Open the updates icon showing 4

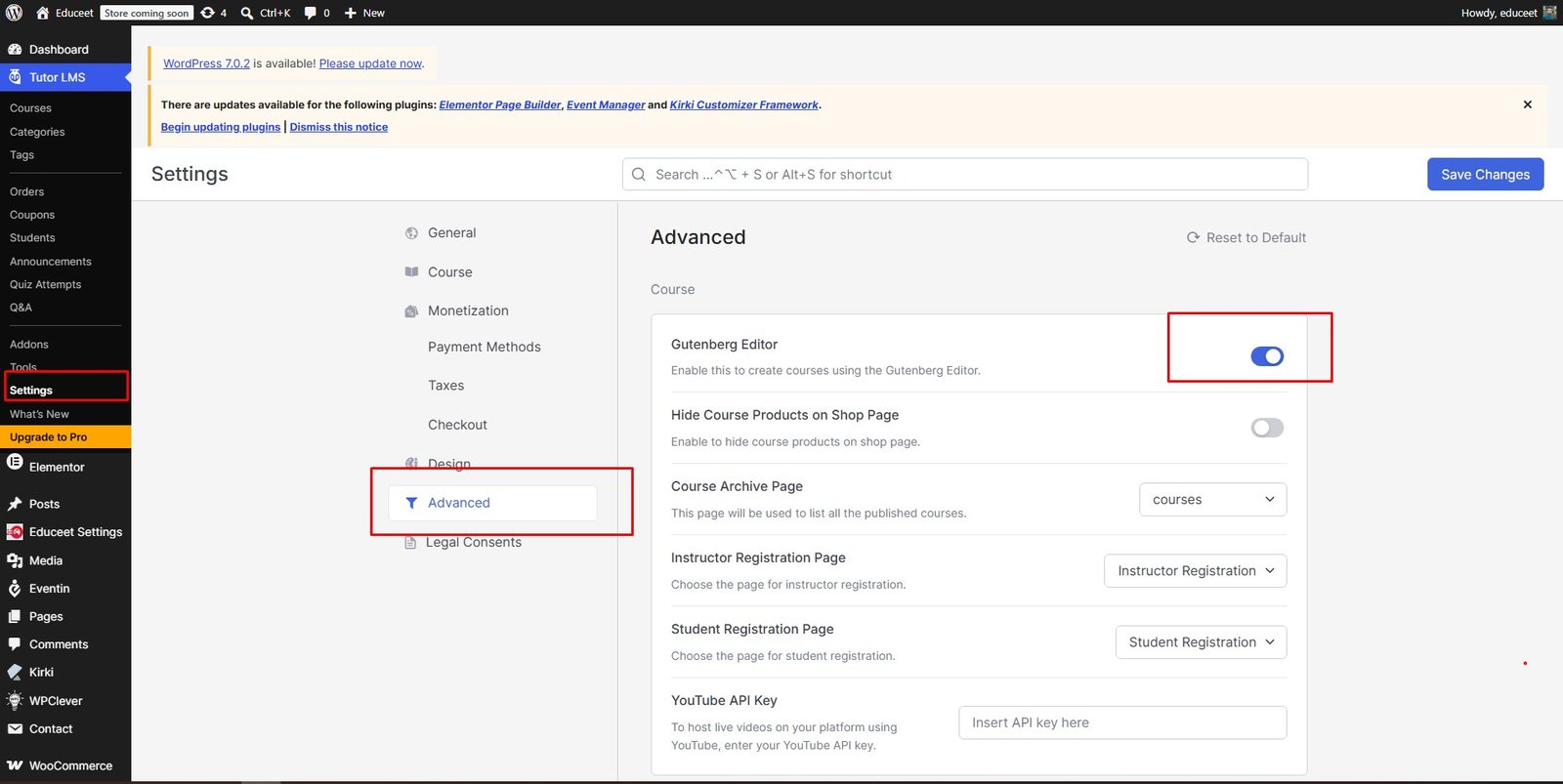207,13
